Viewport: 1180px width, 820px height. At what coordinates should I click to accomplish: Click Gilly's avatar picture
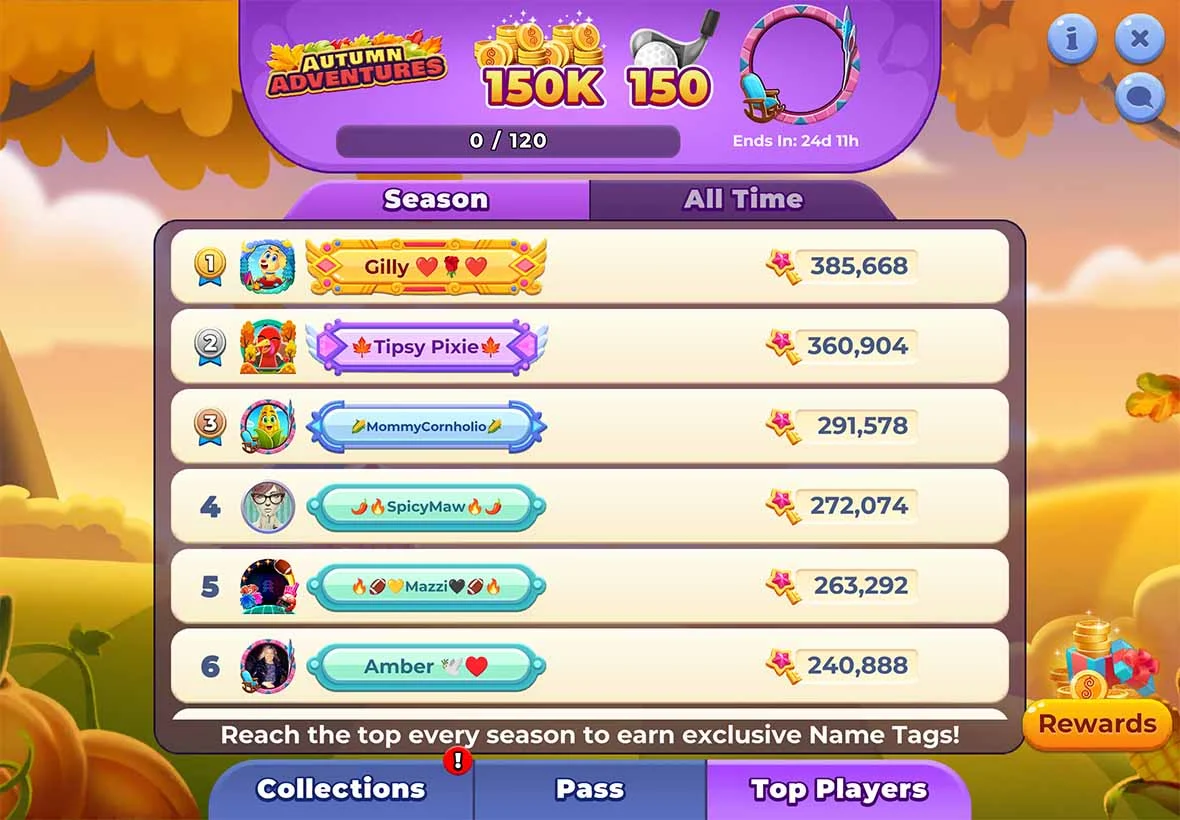pyautogui.click(x=267, y=266)
